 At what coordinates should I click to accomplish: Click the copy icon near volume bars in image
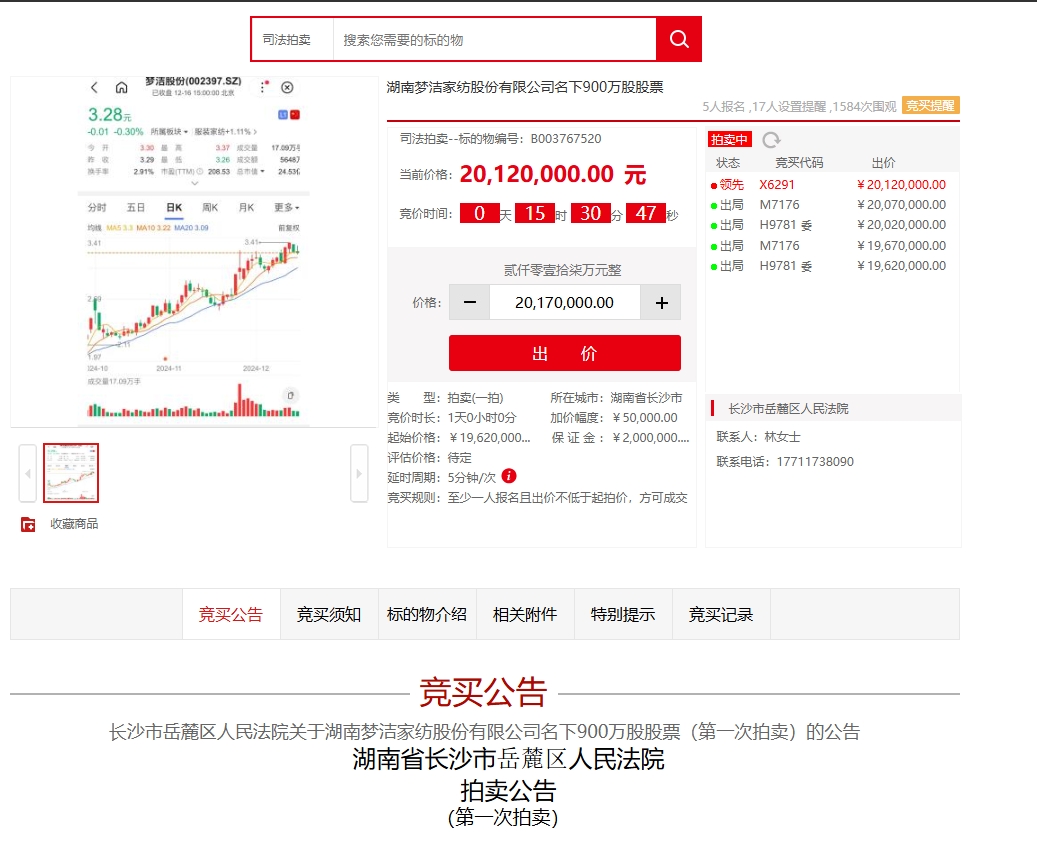[290, 395]
